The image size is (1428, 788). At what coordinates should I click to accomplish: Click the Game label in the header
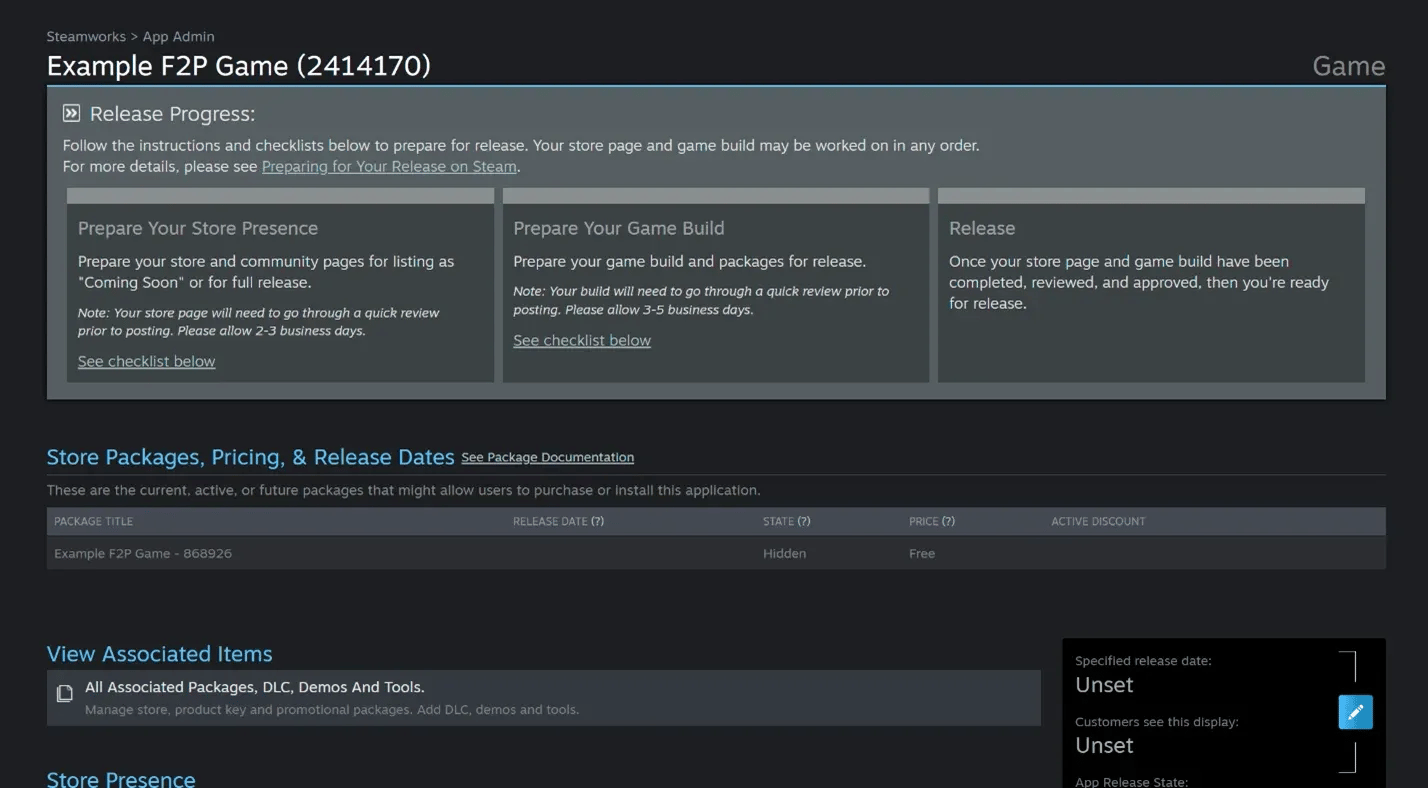pos(1348,66)
